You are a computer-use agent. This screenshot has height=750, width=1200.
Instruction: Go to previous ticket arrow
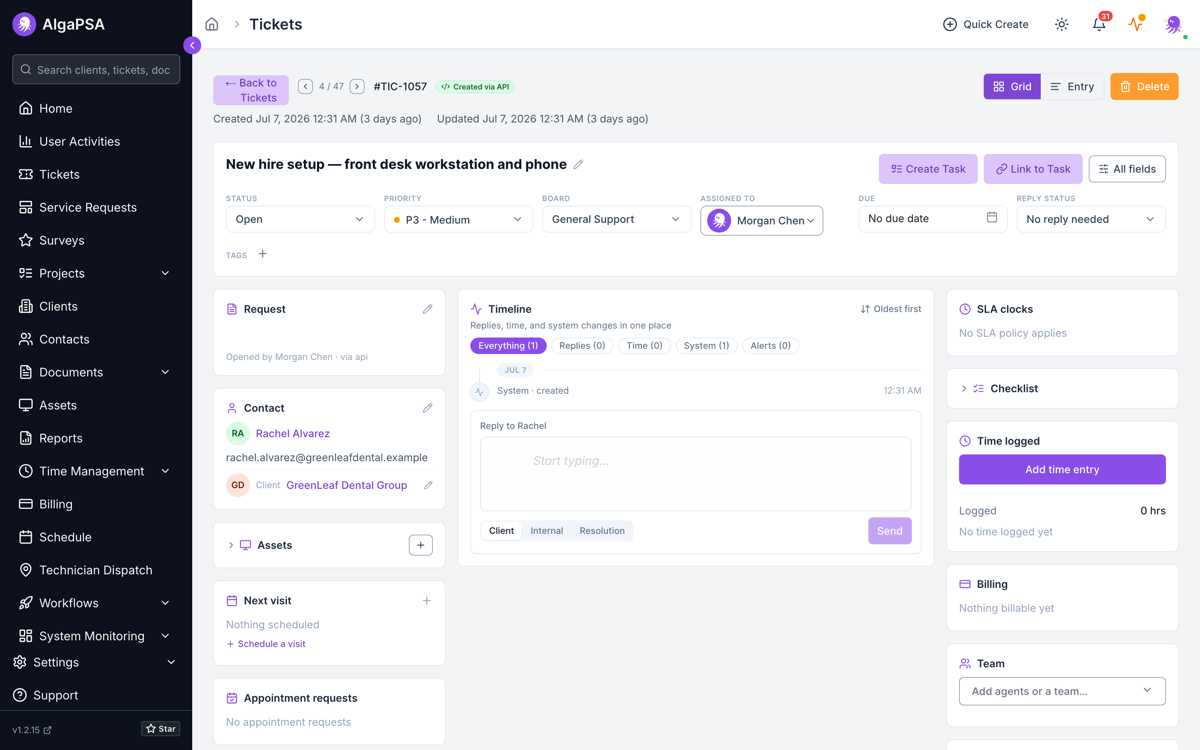coord(305,87)
